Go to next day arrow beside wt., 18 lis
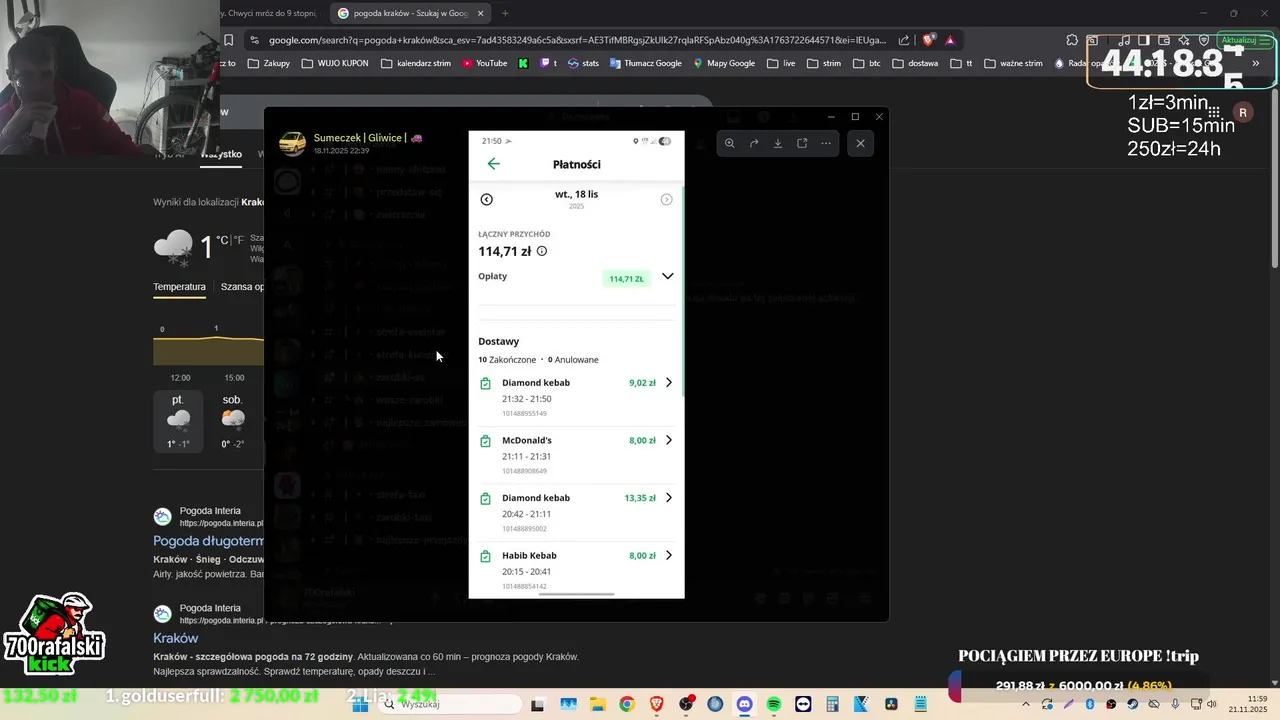This screenshot has width=1280, height=720. pyautogui.click(x=666, y=199)
